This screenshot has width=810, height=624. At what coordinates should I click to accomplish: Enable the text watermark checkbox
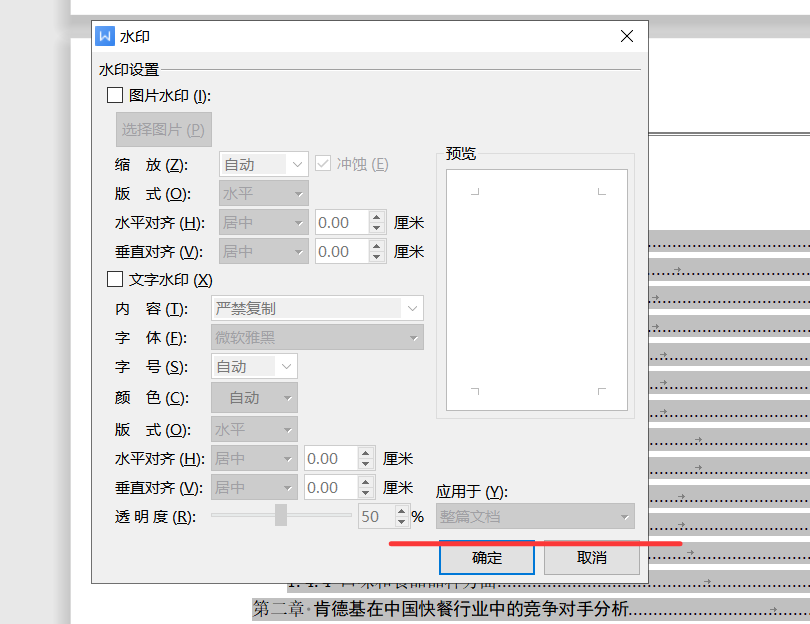coord(114,280)
